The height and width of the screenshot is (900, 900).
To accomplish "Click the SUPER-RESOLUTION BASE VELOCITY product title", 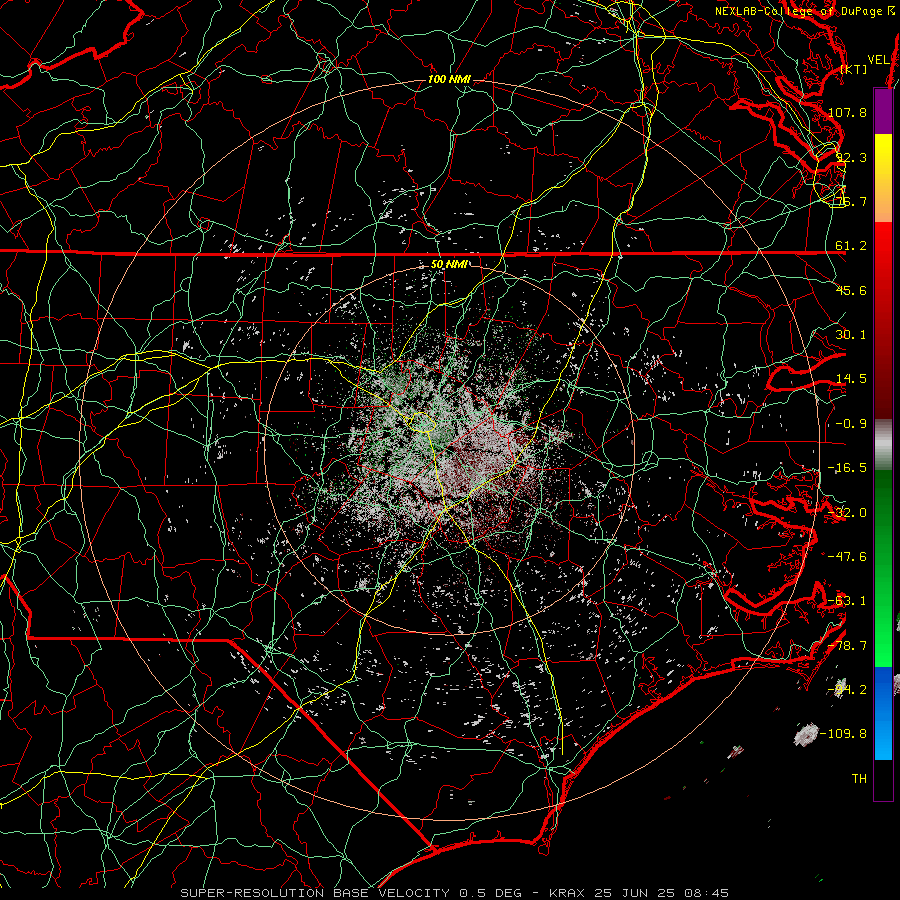I will [315, 893].
